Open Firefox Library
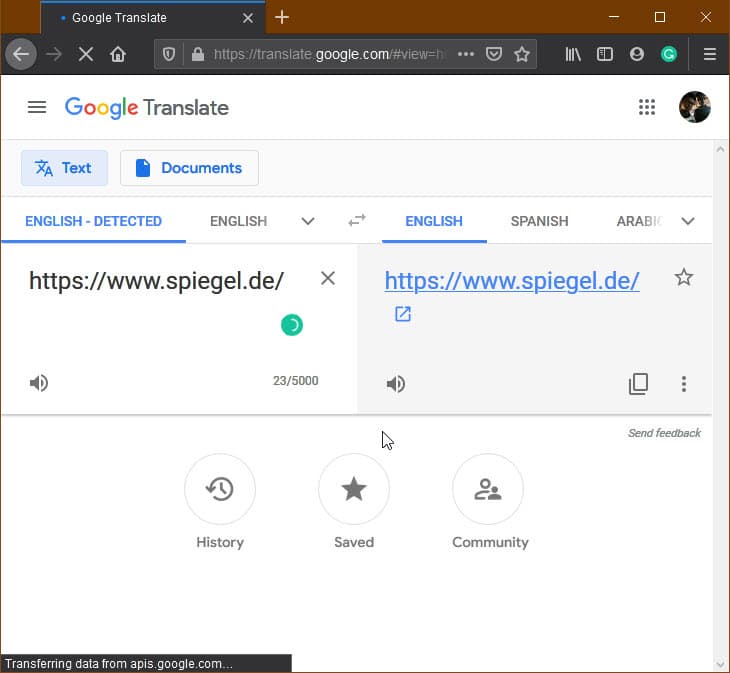730x673 pixels. pos(573,54)
